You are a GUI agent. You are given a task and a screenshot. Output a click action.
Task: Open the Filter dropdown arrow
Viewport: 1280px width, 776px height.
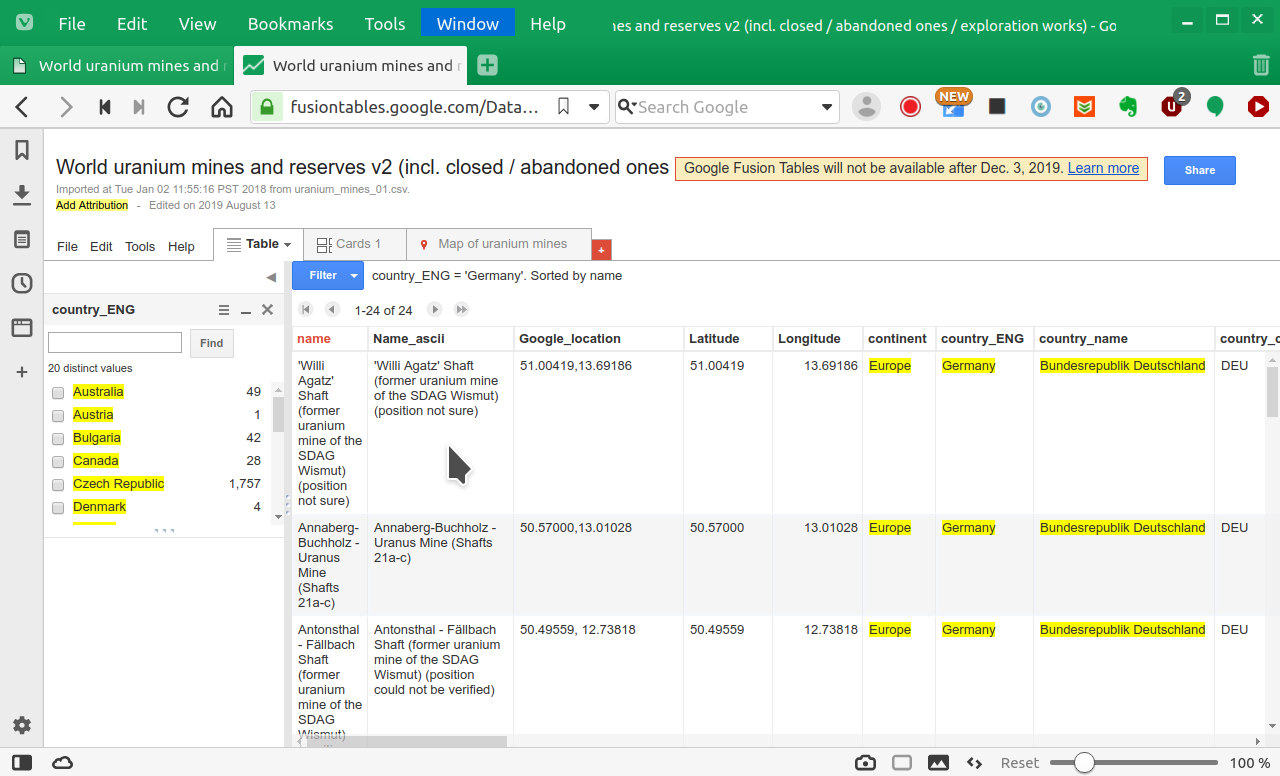point(354,275)
